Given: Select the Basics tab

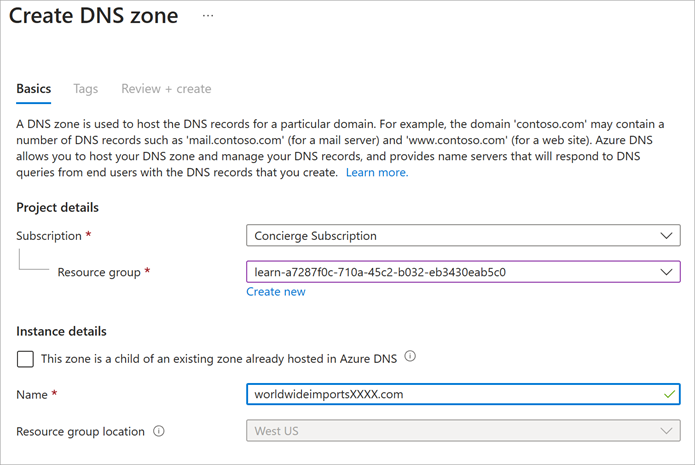Looking at the screenshot, I should click(x=34, y=89).
